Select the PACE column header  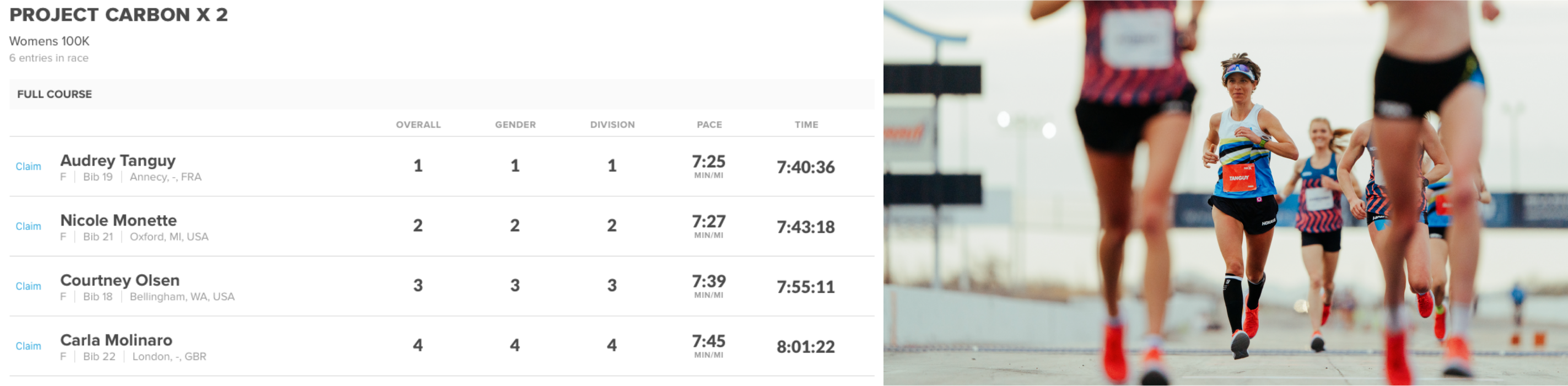pyautogui.click(x=709, y=125)
